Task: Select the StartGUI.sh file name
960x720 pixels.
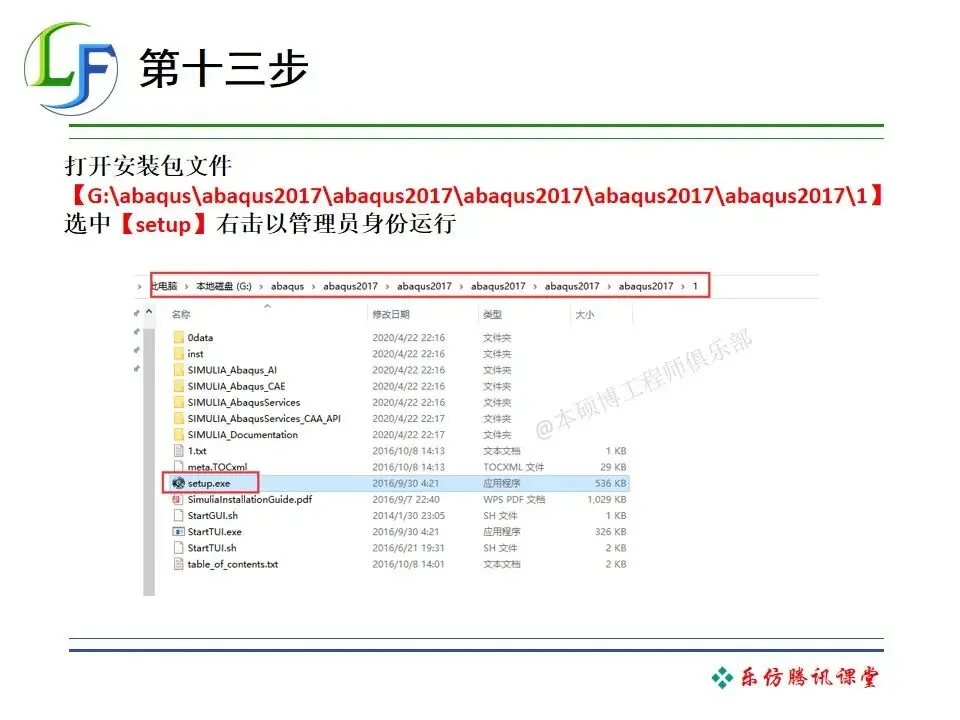Action: pyautogui.click(x=212, y=516)
